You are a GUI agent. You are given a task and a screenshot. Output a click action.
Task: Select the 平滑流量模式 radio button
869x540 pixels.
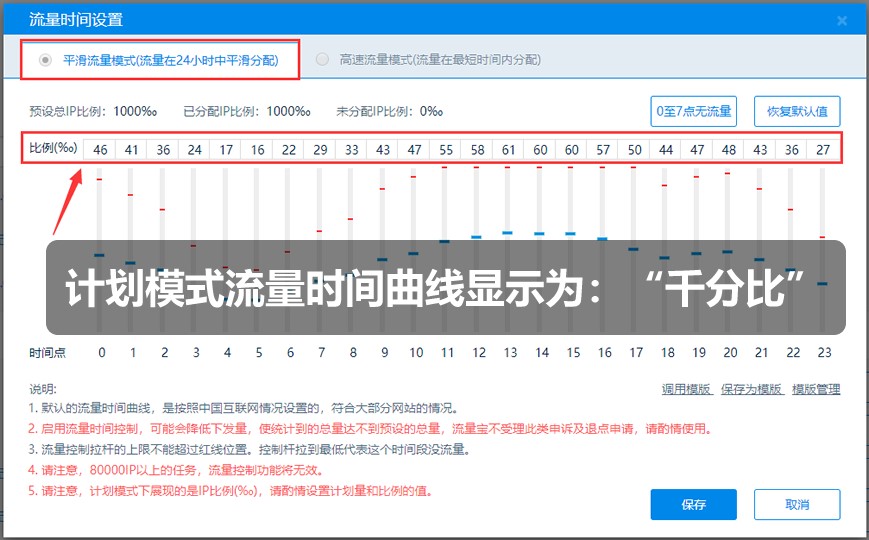(x=45, y=60)
